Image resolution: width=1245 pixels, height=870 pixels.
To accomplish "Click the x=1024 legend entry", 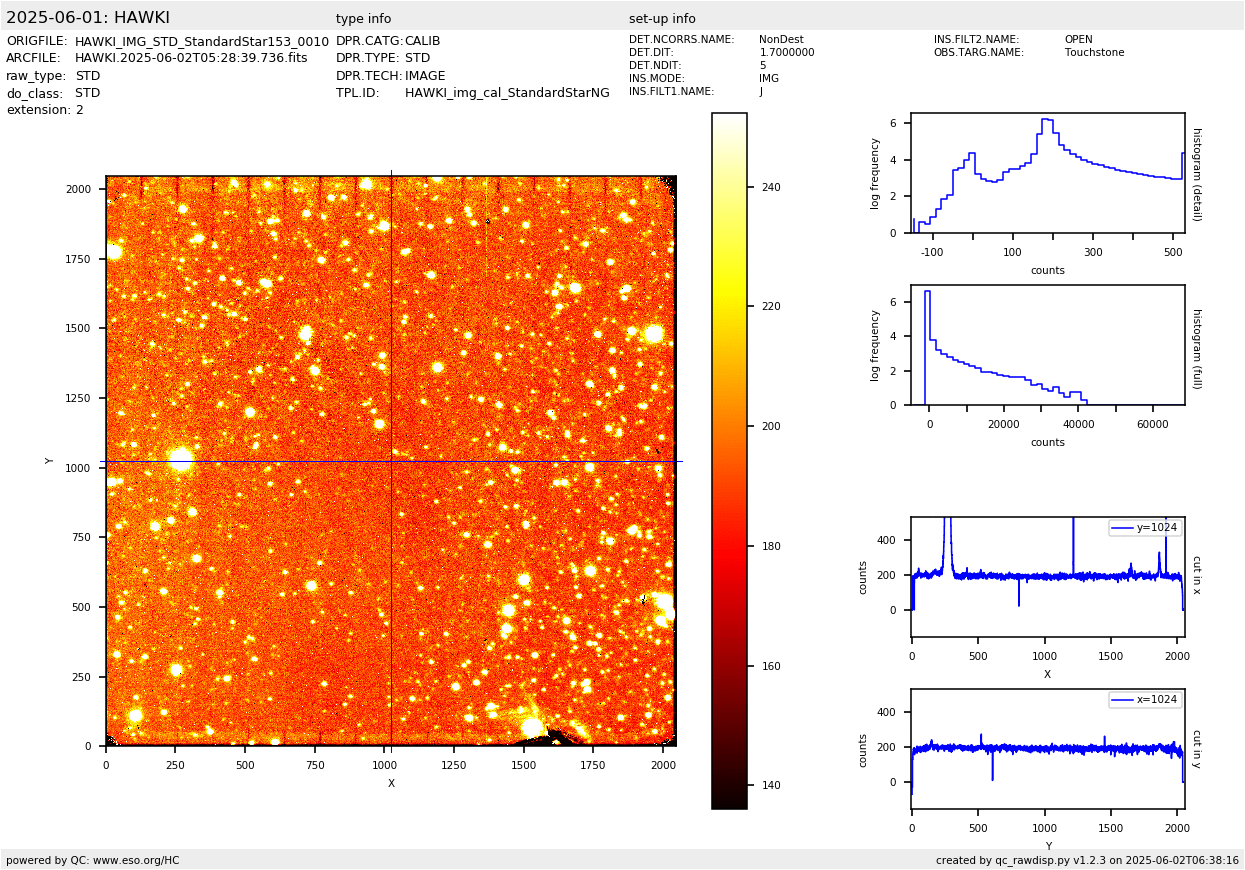I will point(1145,700).
